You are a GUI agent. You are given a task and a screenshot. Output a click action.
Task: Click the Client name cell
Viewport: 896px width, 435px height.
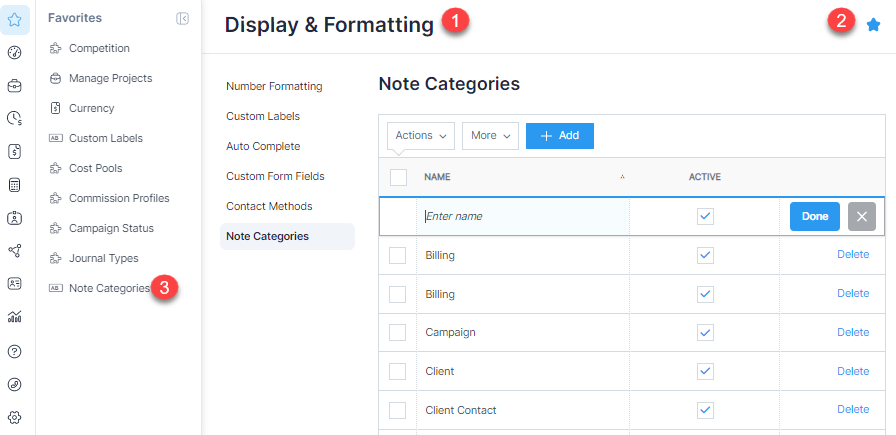click(x=523, y=372)
